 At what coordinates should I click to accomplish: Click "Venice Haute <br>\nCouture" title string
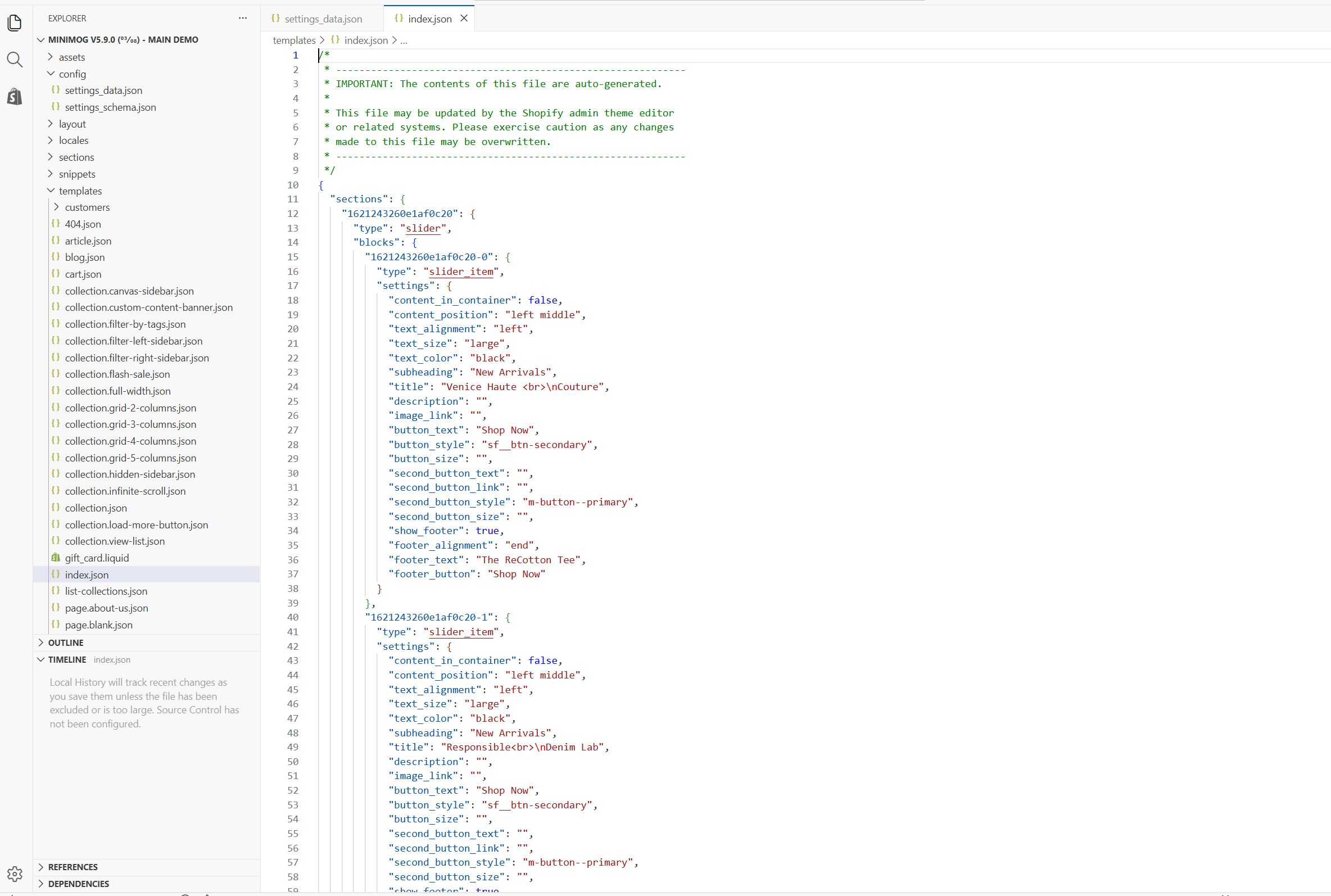click(522, 387)
